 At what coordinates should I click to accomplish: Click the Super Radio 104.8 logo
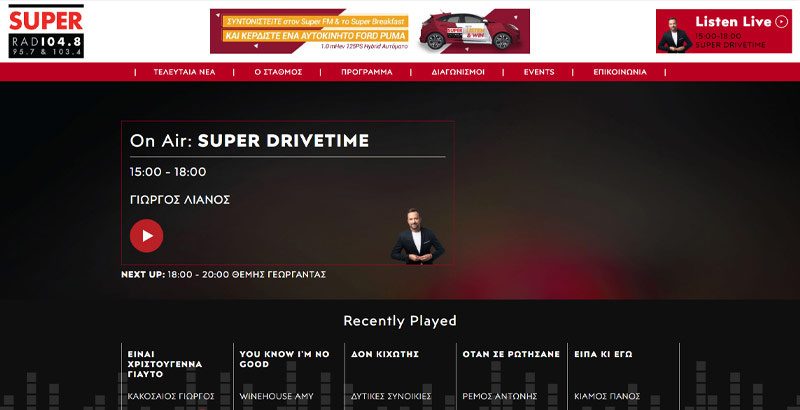46,31
